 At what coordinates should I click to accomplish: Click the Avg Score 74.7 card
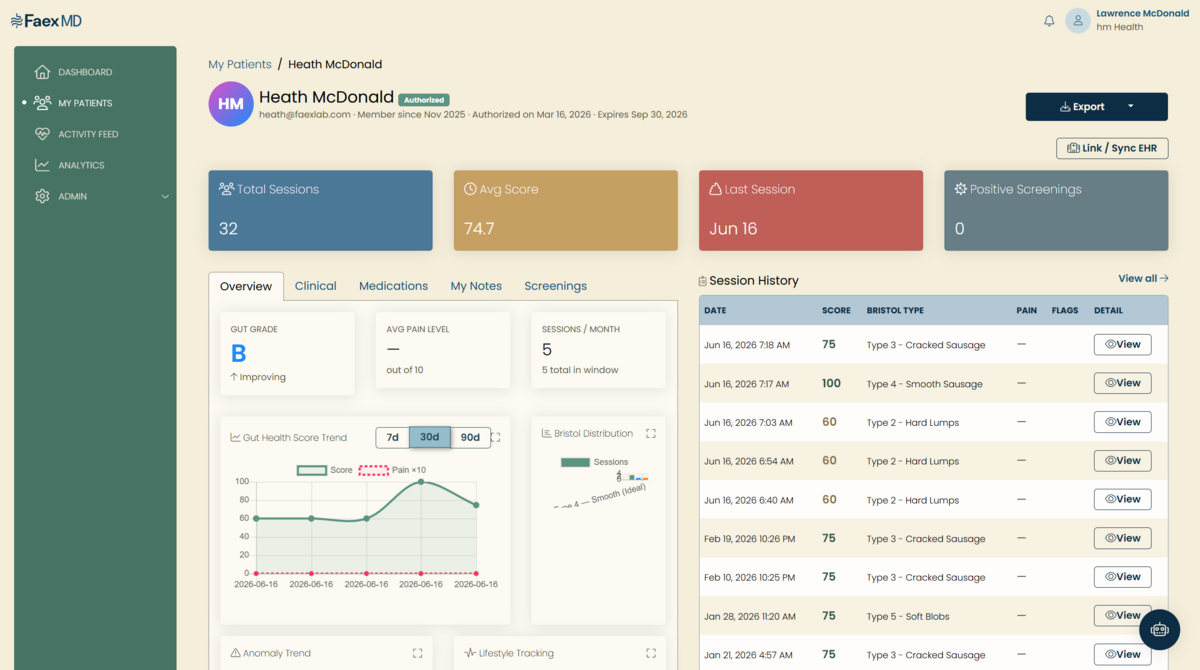[566, 210]
